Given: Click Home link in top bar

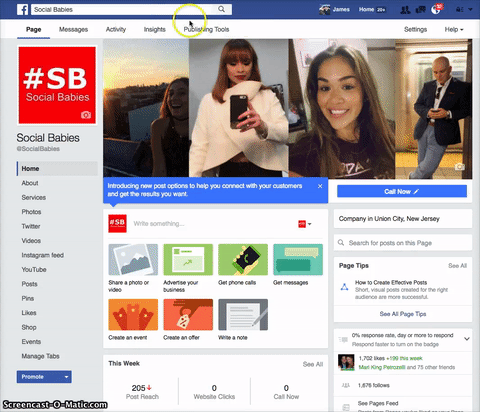Looking at the screenshot, I should click(366, 10).
